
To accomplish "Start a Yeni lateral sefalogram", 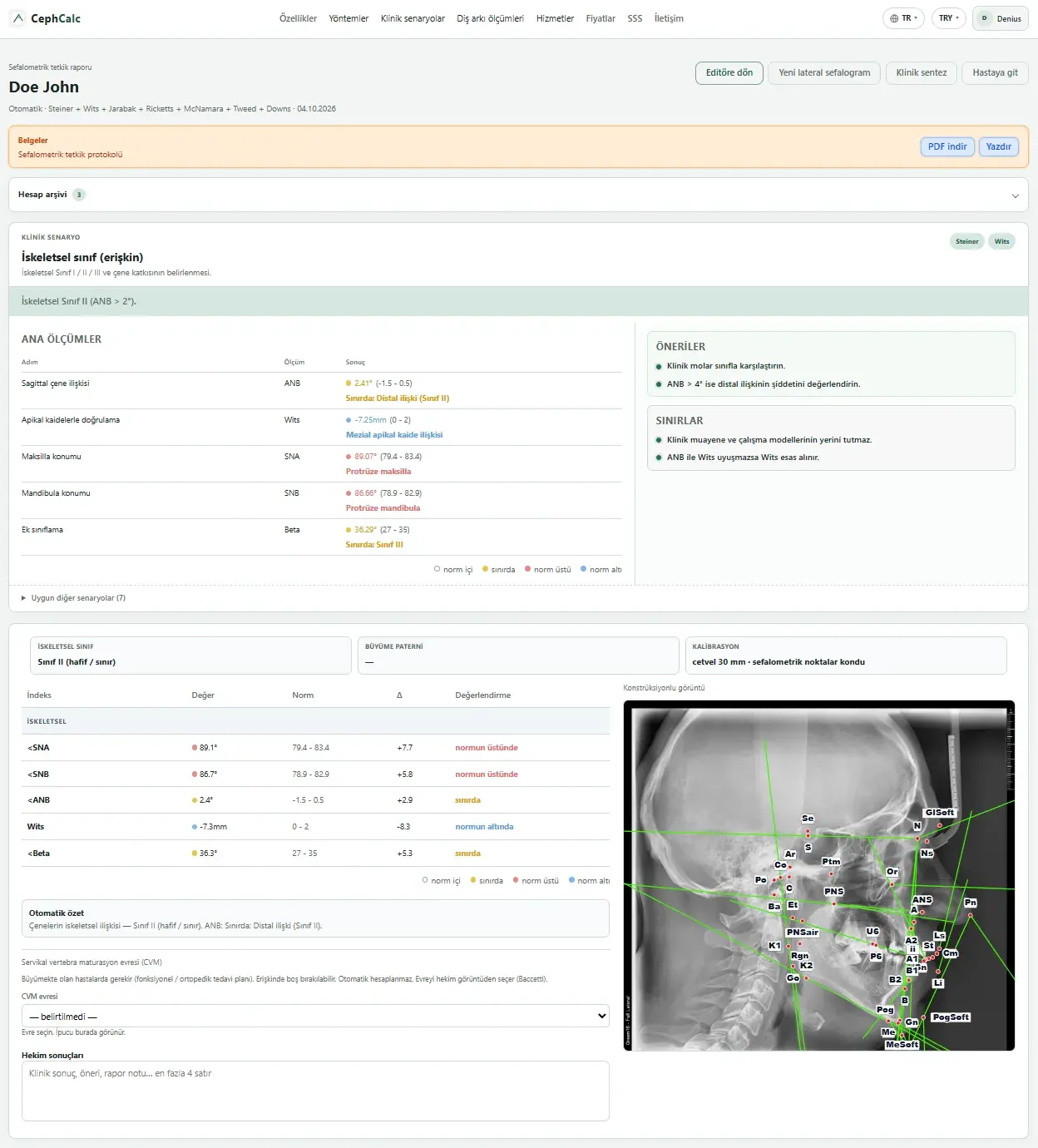I will 824,73.
